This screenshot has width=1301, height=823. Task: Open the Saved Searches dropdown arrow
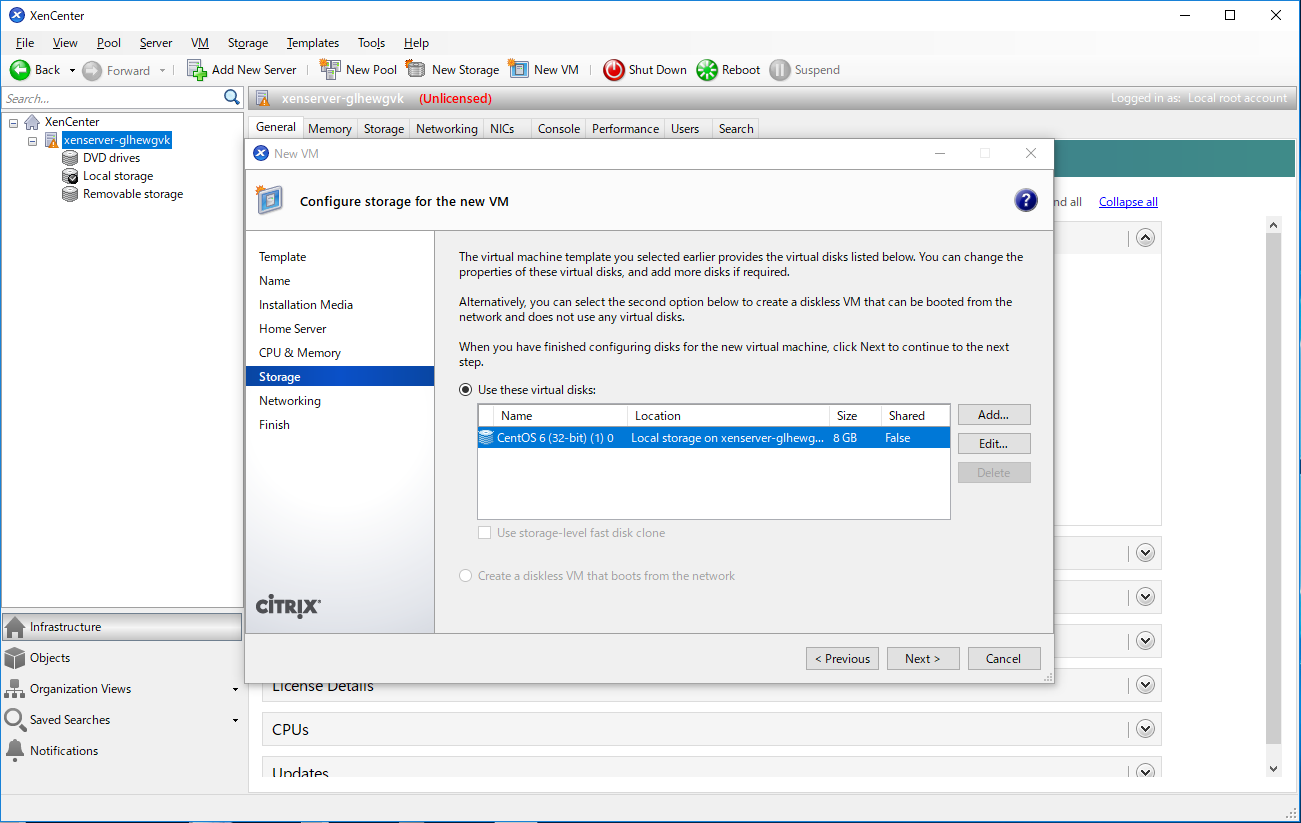coord(235,721)
